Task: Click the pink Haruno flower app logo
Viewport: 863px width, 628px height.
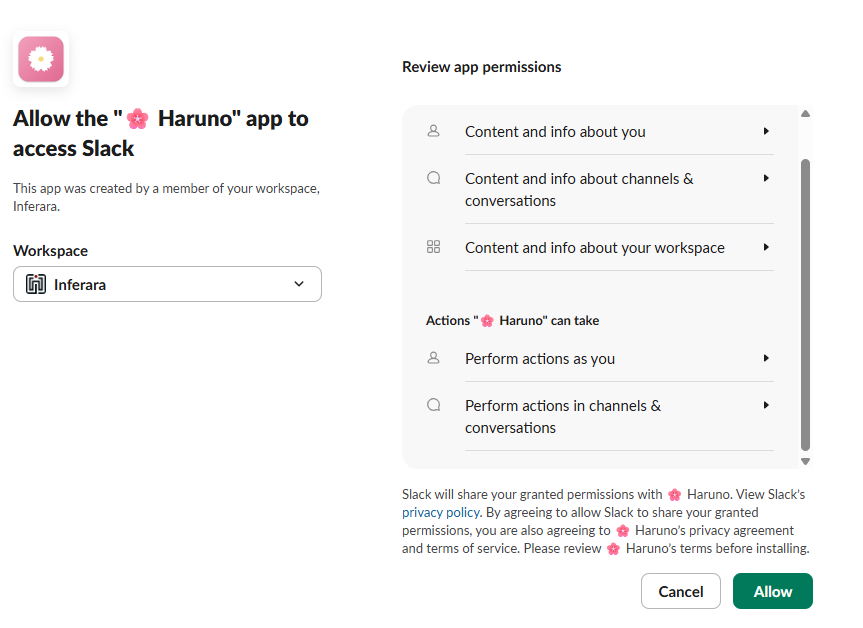Action: click(x=41, y=59)
